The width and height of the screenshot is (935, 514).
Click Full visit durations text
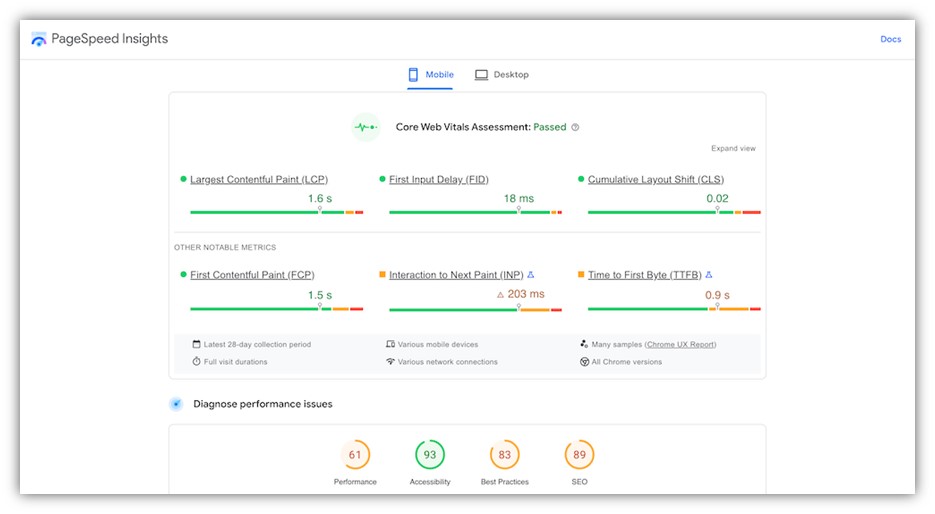(235, 362)
